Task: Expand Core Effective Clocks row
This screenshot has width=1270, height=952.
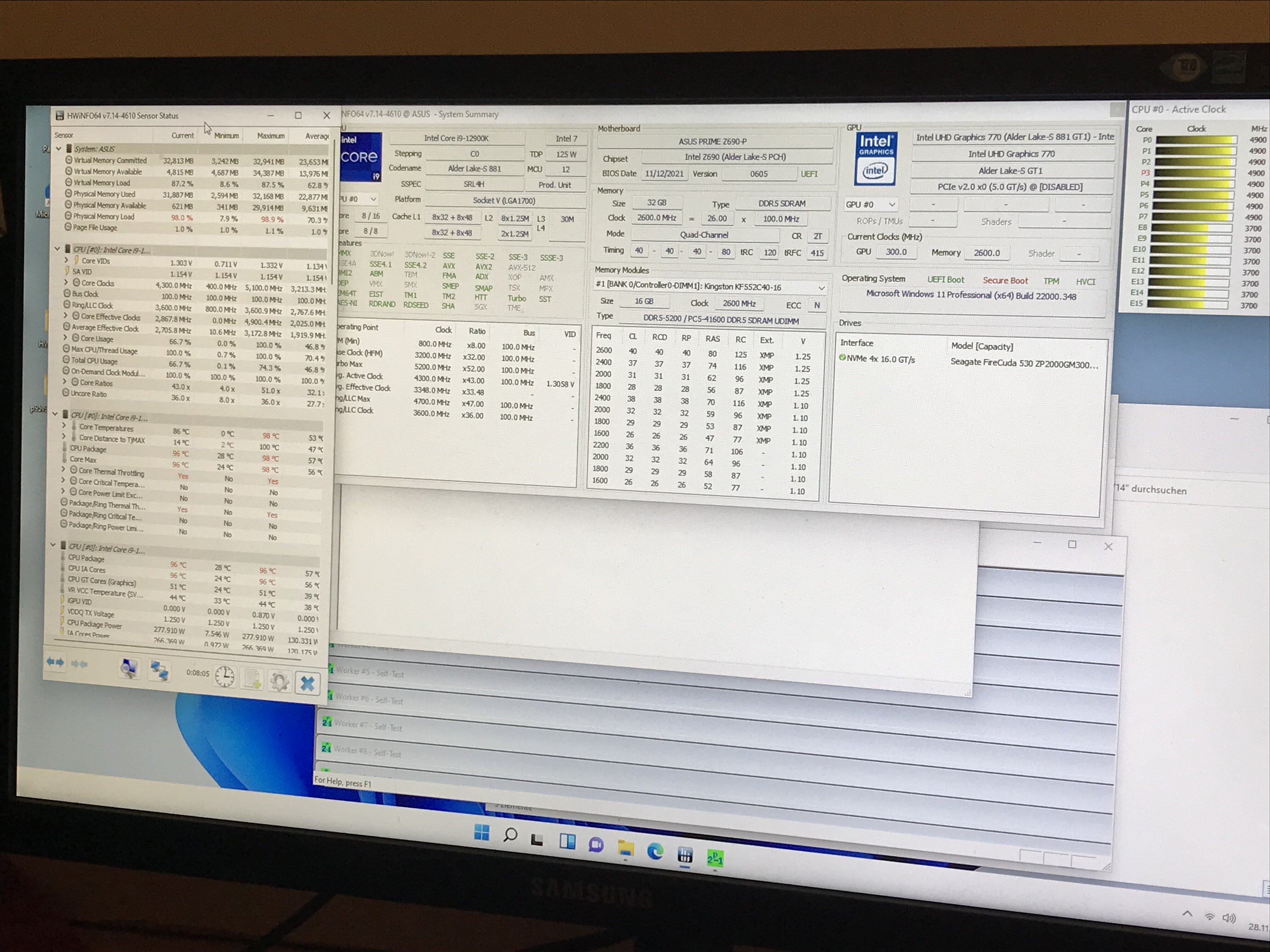Action: point(66,316)
